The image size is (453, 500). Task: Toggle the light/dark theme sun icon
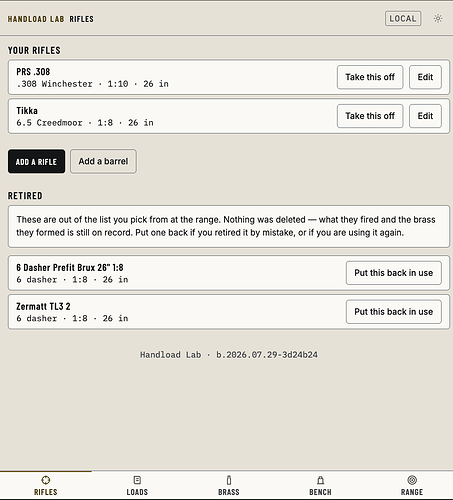pyautogui.click(x=438, y=19)
